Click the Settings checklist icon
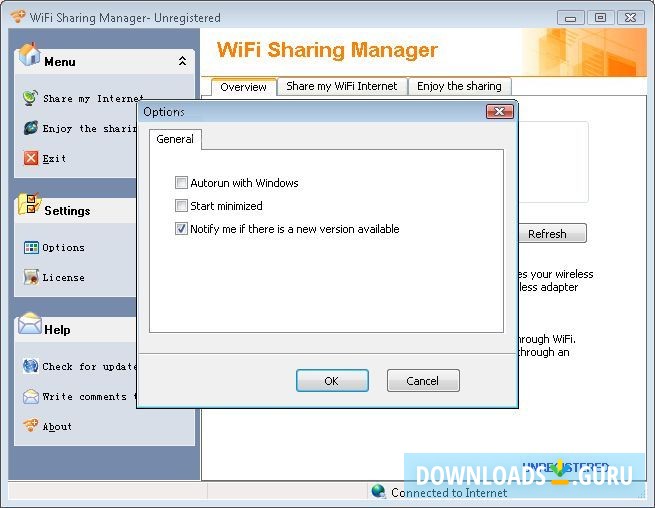Screen dimensions: 655x508 [29, 204]
